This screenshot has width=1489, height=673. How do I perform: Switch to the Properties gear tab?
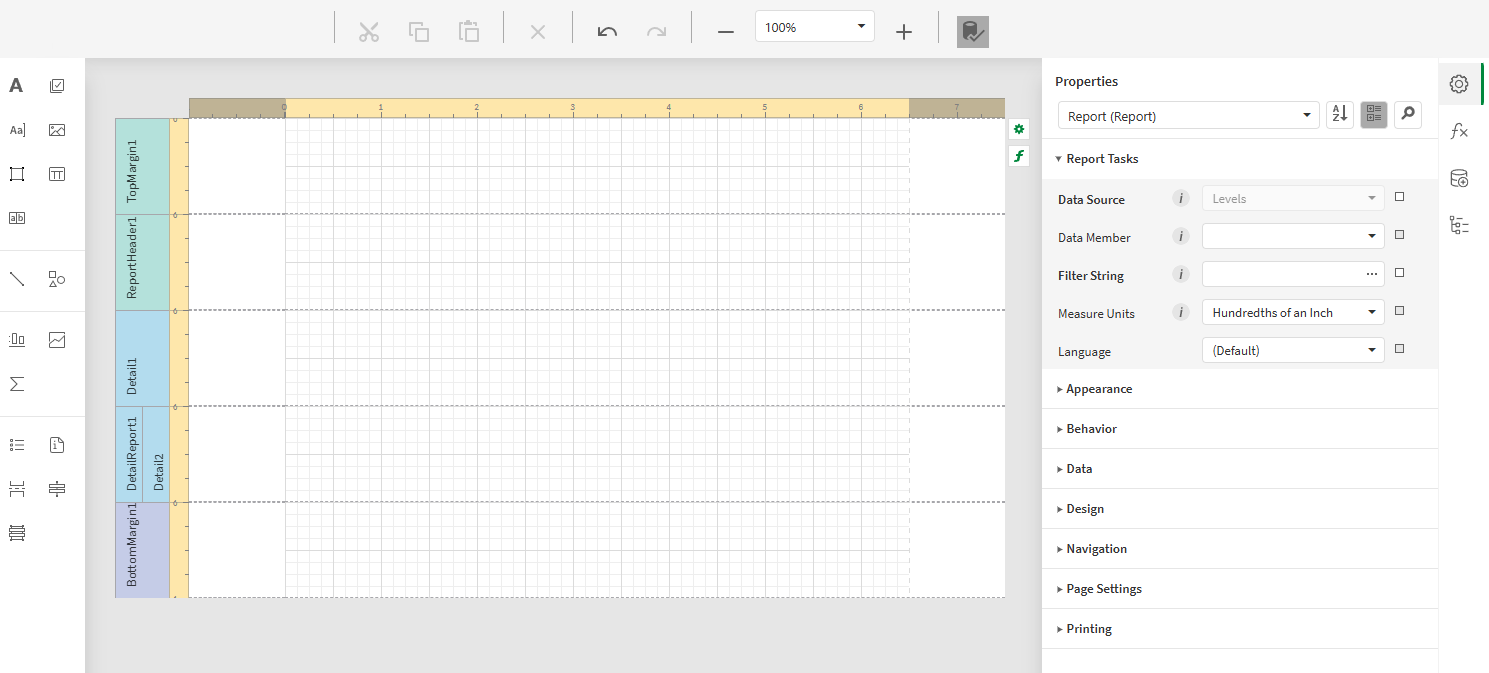pos(1458,84)
